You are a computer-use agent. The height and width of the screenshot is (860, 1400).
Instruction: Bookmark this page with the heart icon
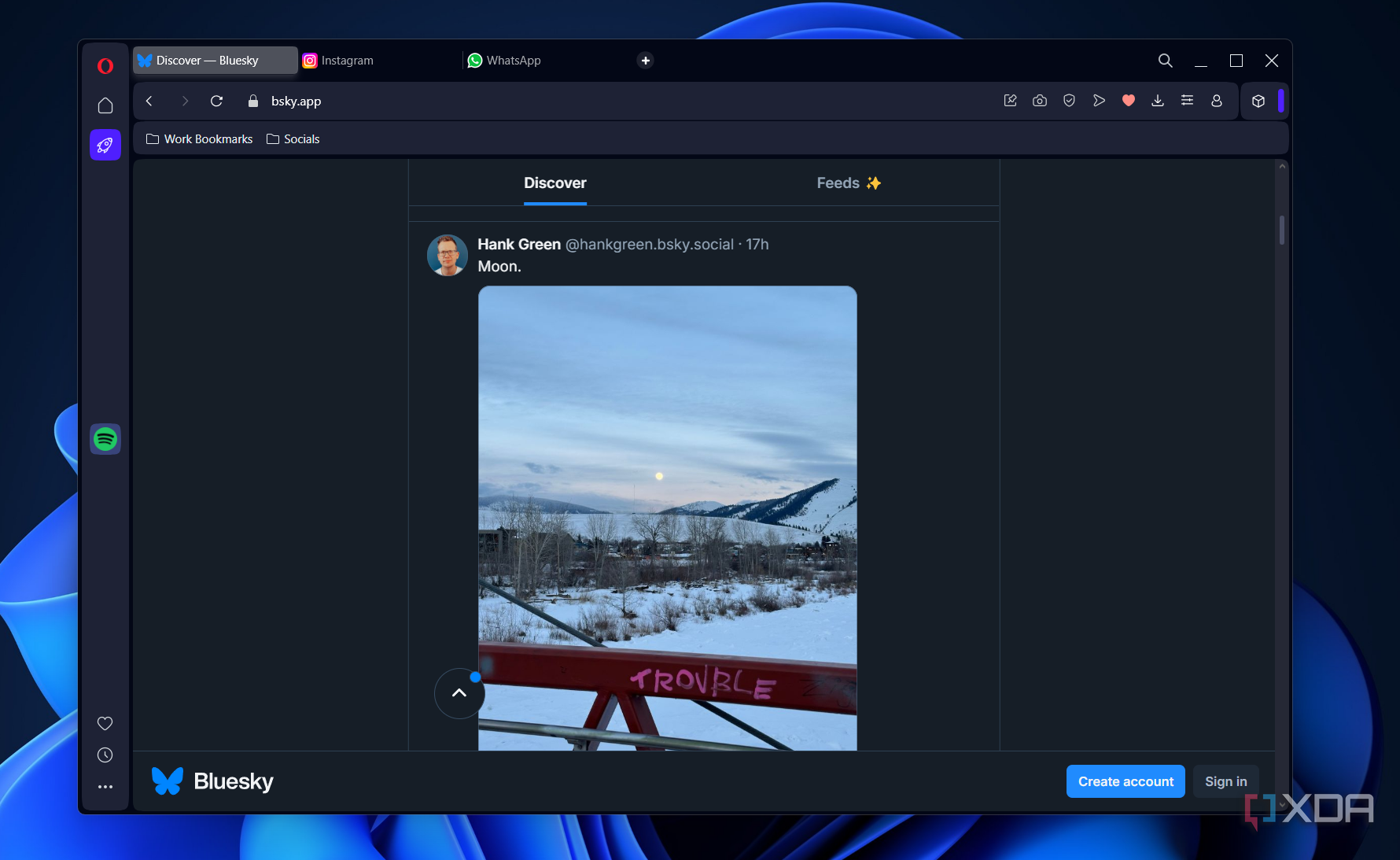point(1129,101)
